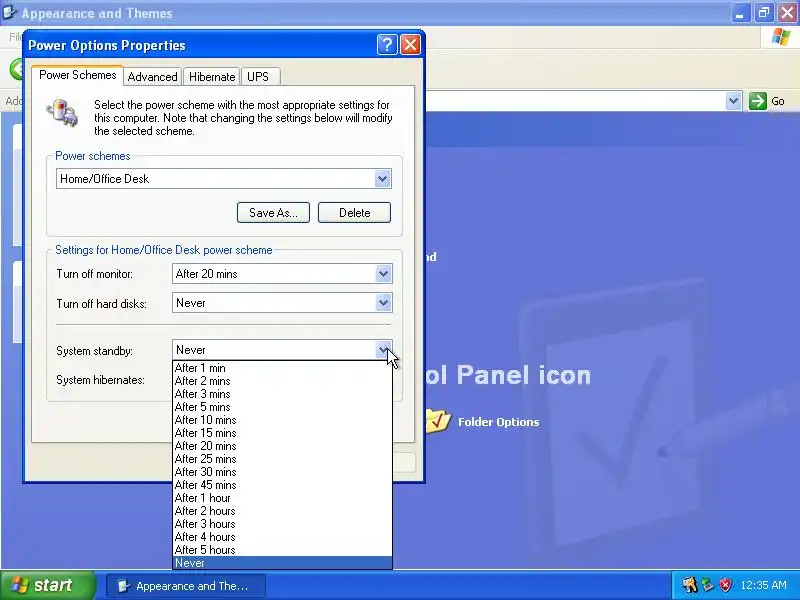Switch to the Advanced tab
Viewport: 800px width, 600px height.
[x=153, y=77]
